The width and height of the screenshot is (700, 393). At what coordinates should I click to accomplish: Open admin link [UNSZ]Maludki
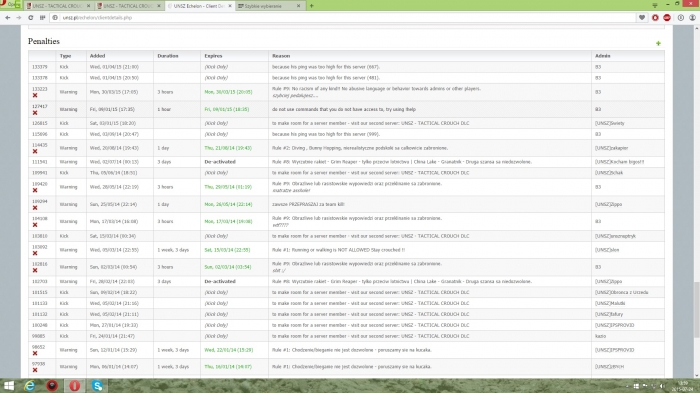(610, 303)
